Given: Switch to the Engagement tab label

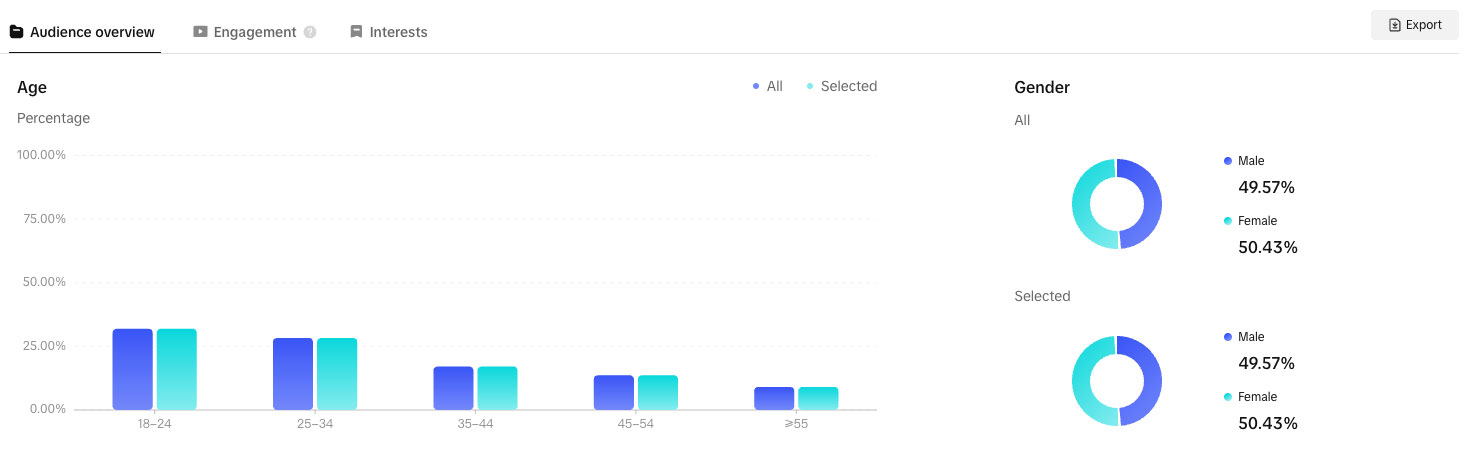Looking at the screenshot, I should pos(255,32).
